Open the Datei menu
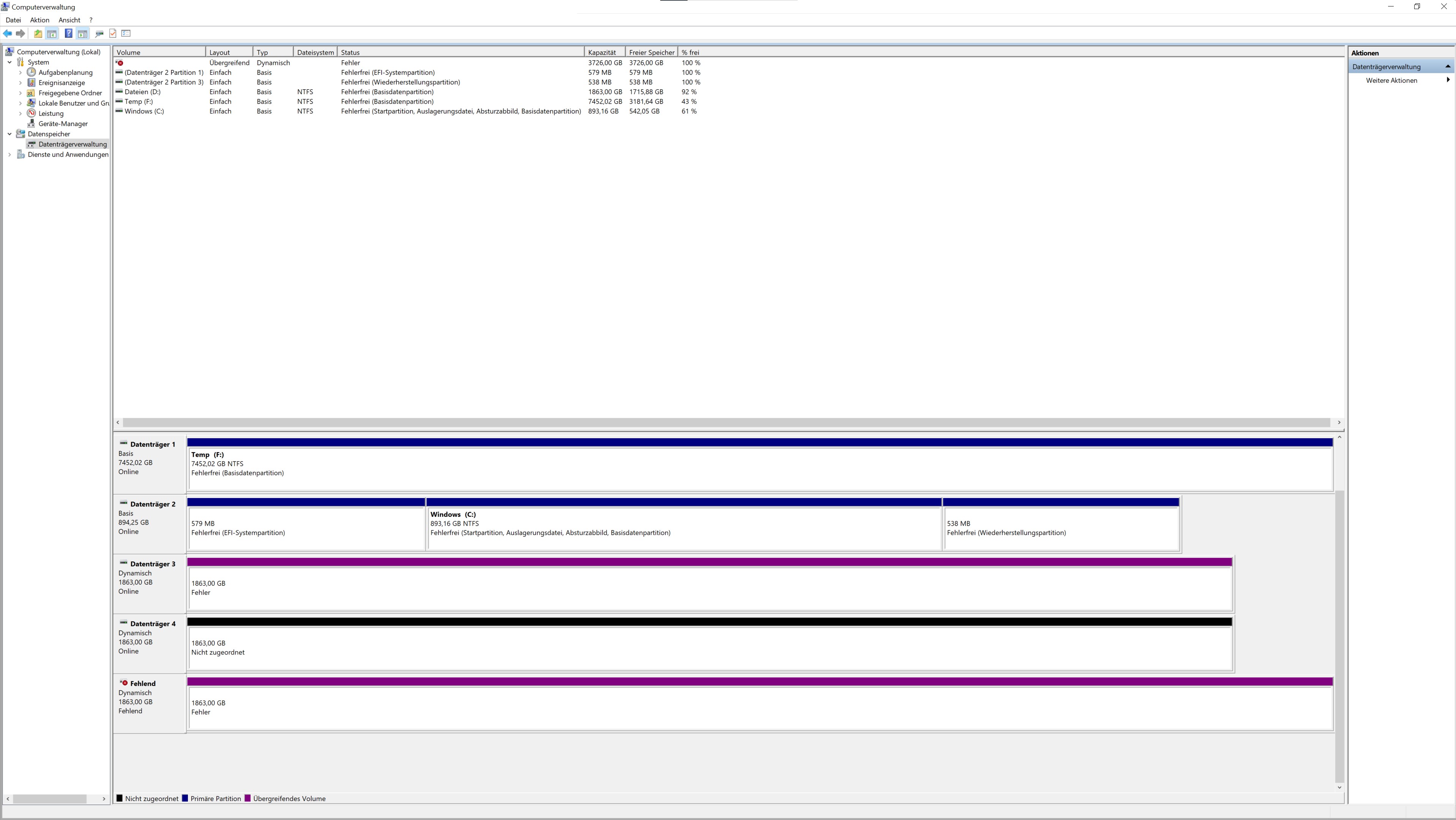The width and height of the screenshot is (1456, 820). click(x=13, y=20)
